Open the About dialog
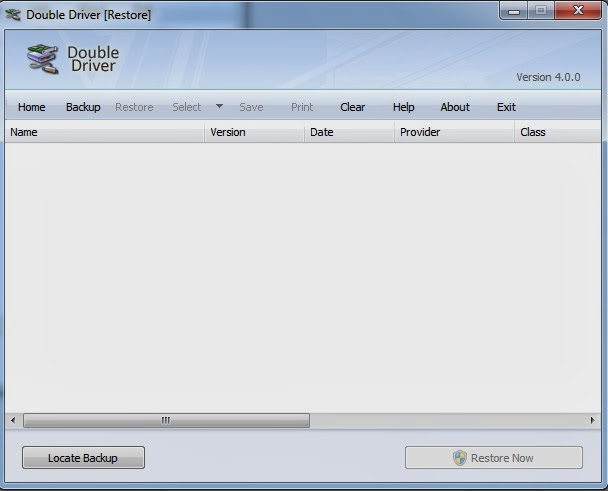608x491 pixels. (x=455, y=107)
